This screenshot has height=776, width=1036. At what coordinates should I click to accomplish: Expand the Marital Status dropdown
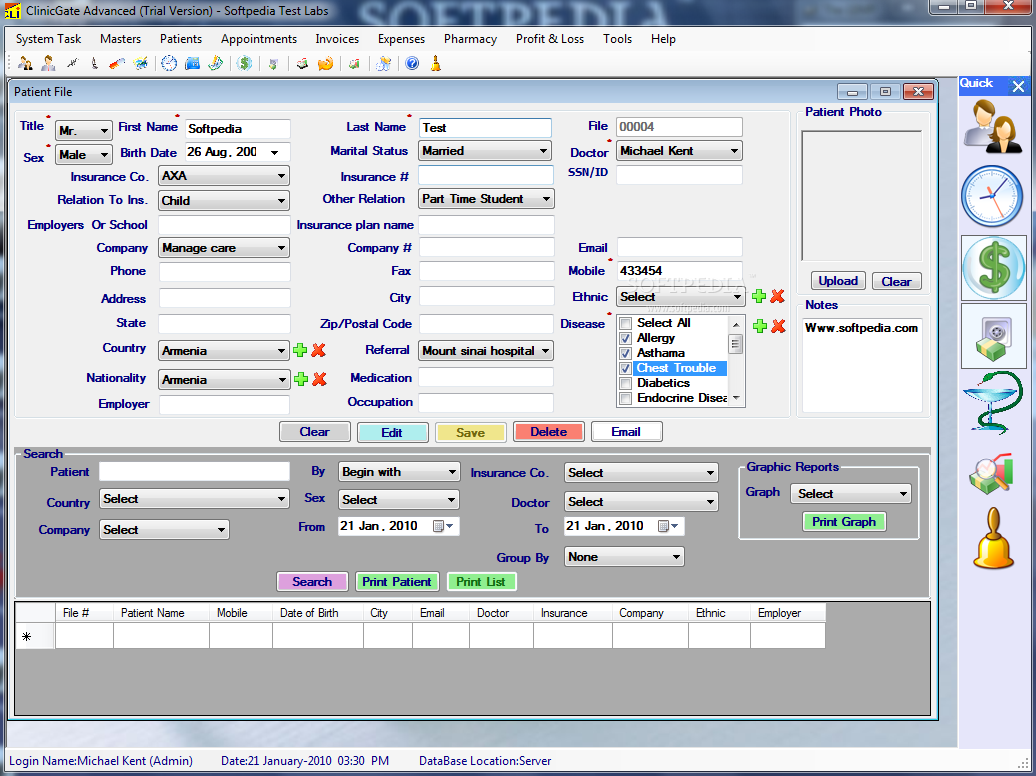485,151
